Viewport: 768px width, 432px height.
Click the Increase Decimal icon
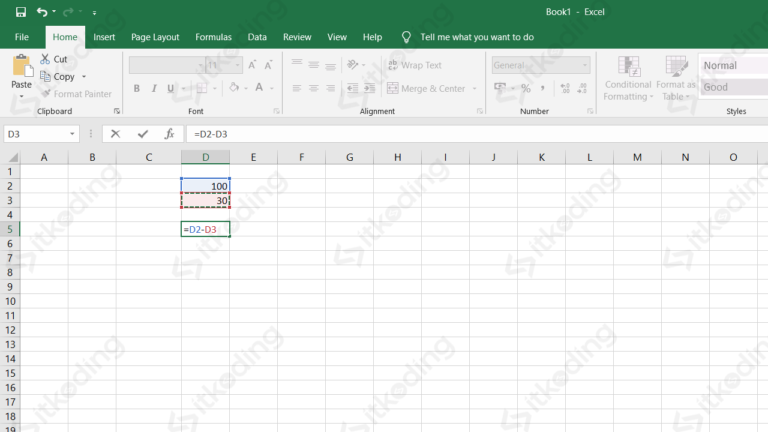(x=565, y=88)
